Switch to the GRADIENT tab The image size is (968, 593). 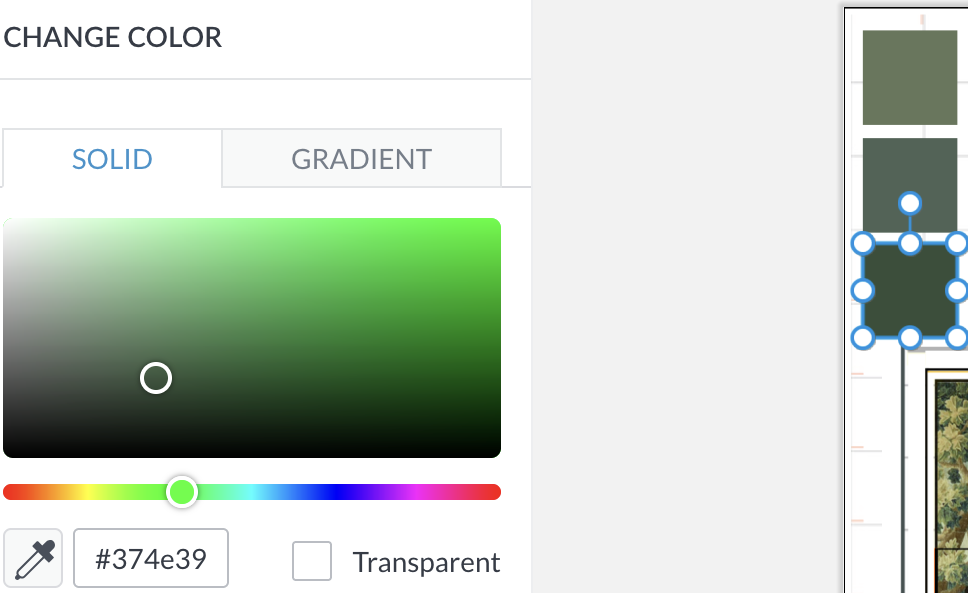point(362,159)
